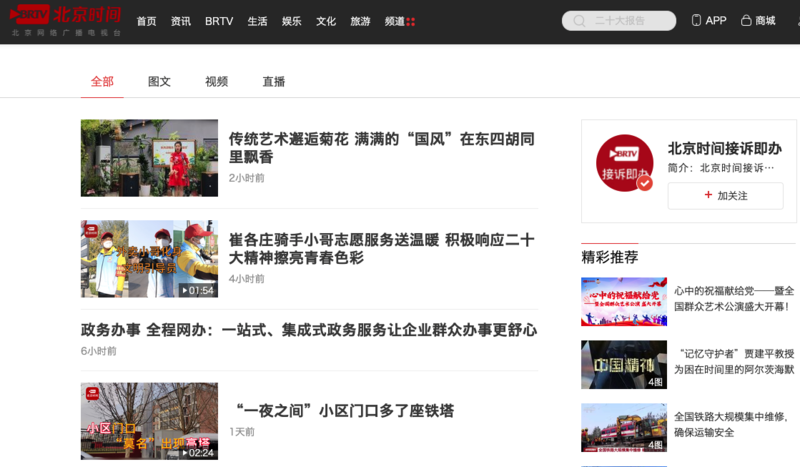800x467 pixels.
Task: Open the 政务办事 全程网办 article headline
Action: [x=308, y=330]
